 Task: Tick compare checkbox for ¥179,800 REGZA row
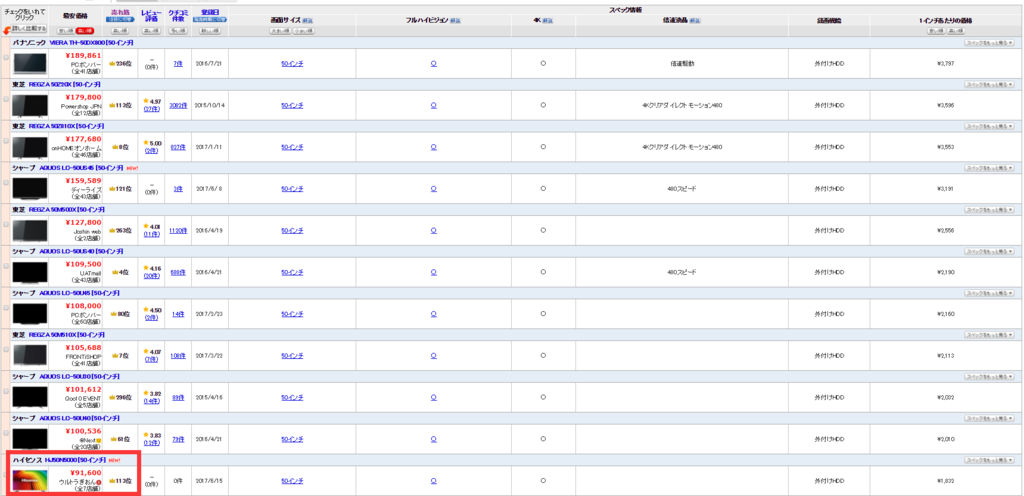click(7, 99)
